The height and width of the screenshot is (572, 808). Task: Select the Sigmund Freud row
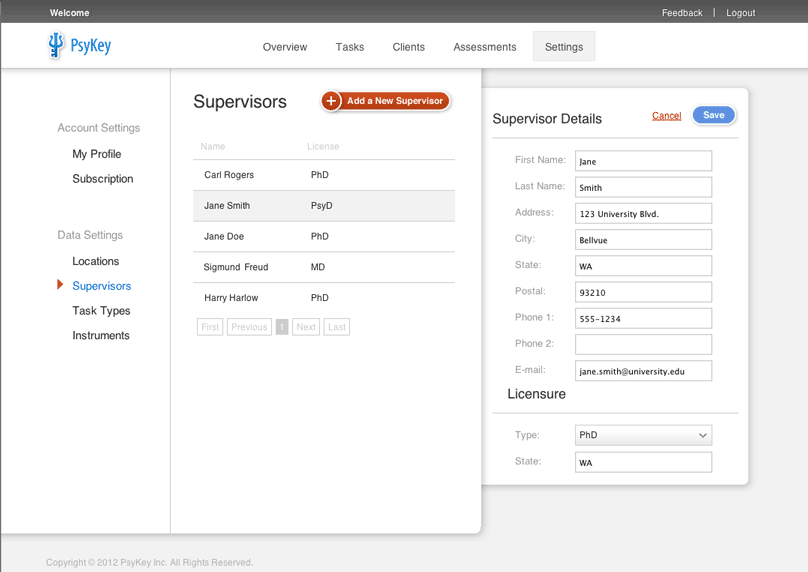(324, 267)
